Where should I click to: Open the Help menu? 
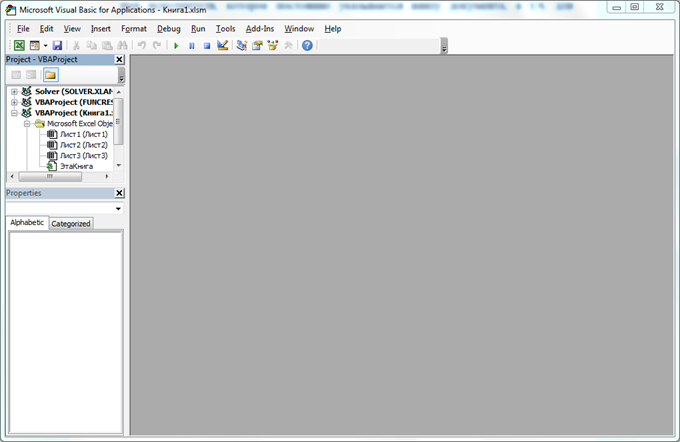[333, 29]
